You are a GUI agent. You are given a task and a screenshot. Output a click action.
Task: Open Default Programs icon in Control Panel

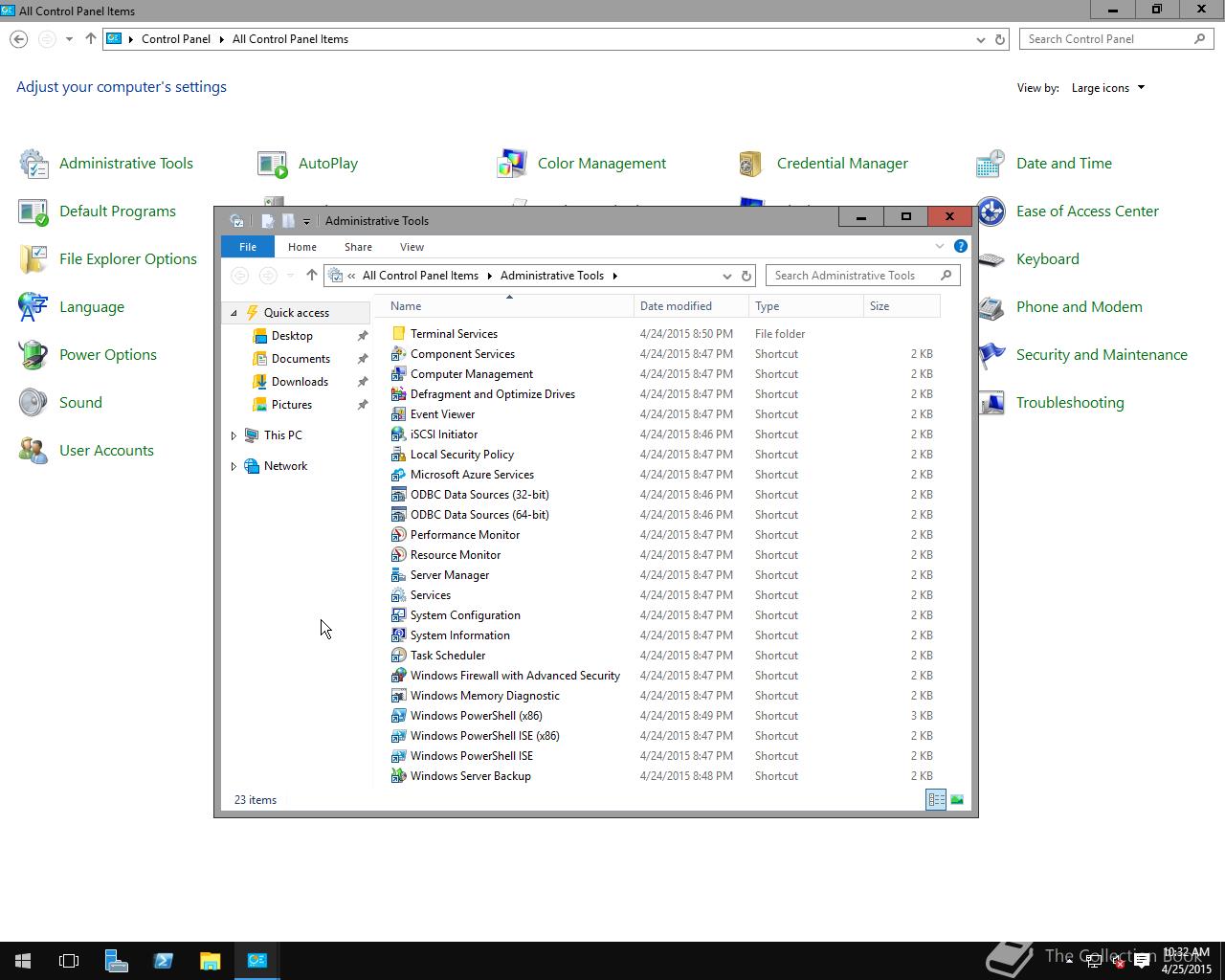(33, 212)
